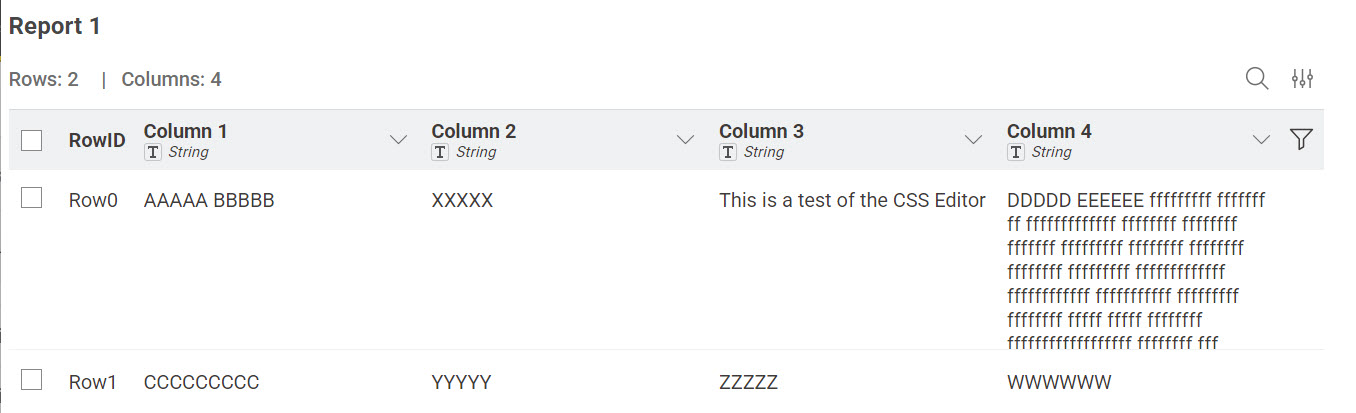Expand the Column 1 dropdown chevron
This screenshot has width=1356, height=413.
coord(398,140)
